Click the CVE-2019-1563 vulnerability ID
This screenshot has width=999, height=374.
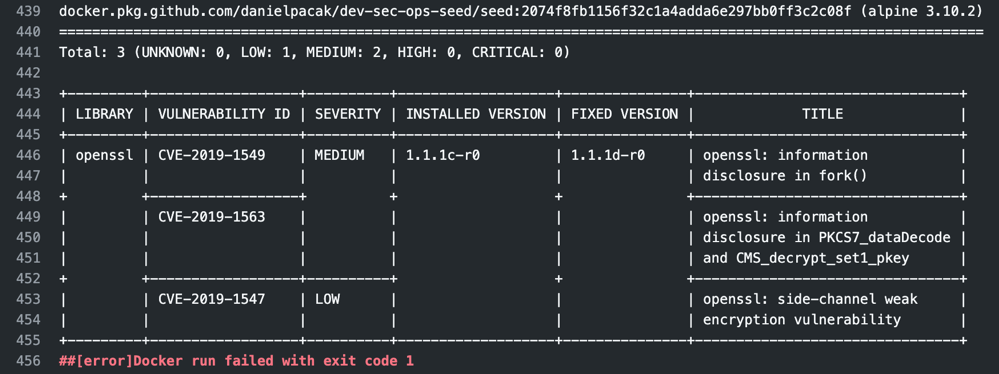click(212, 217)
